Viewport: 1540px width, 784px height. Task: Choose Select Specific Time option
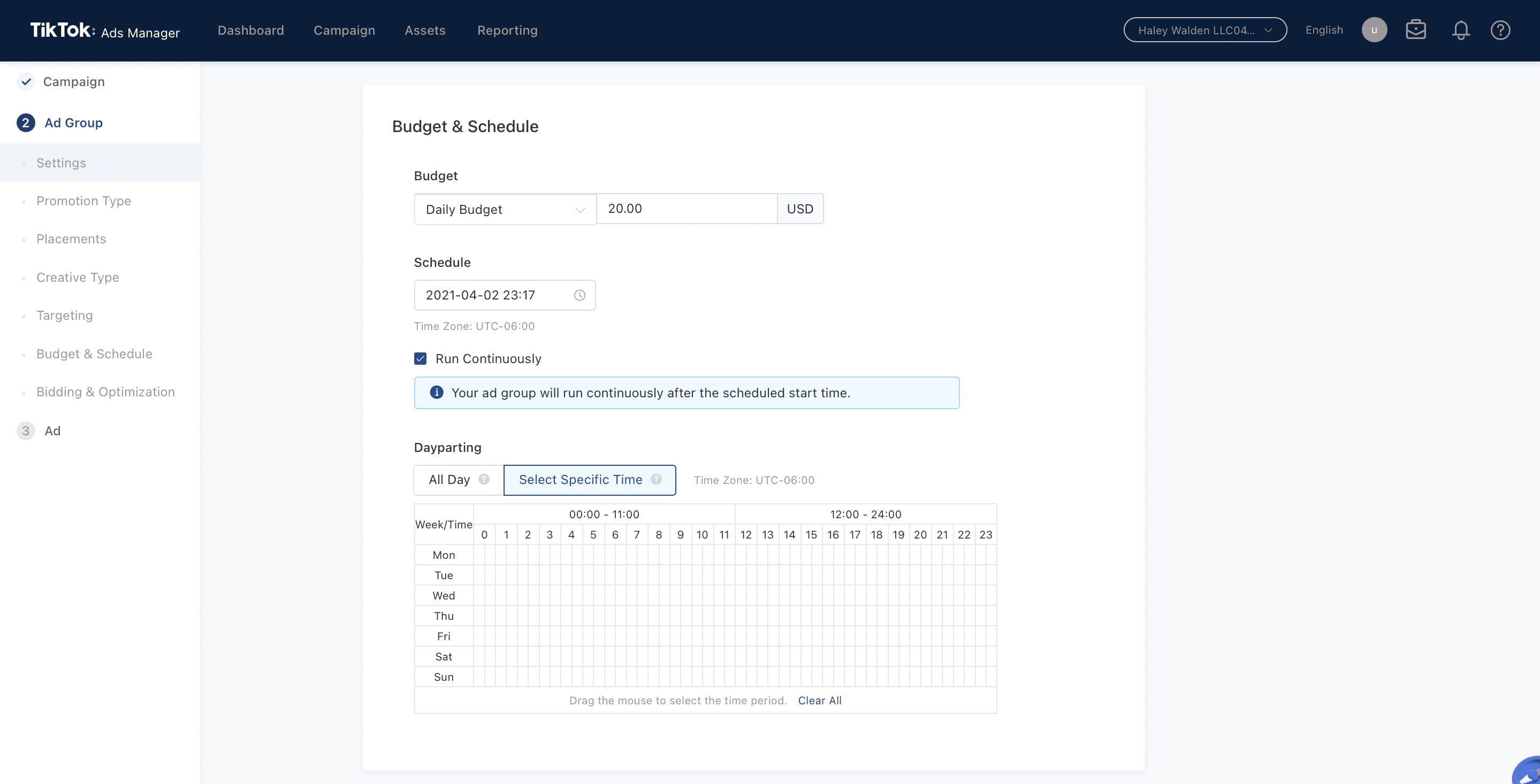point(580,480)
